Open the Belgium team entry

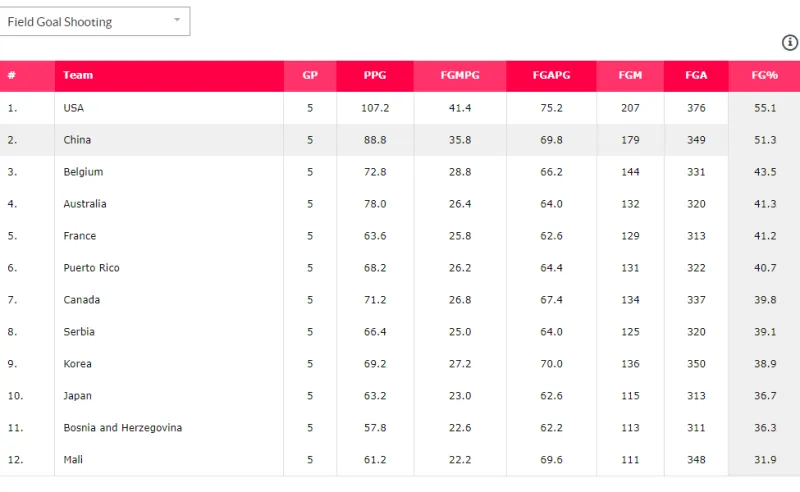[83, 172]
